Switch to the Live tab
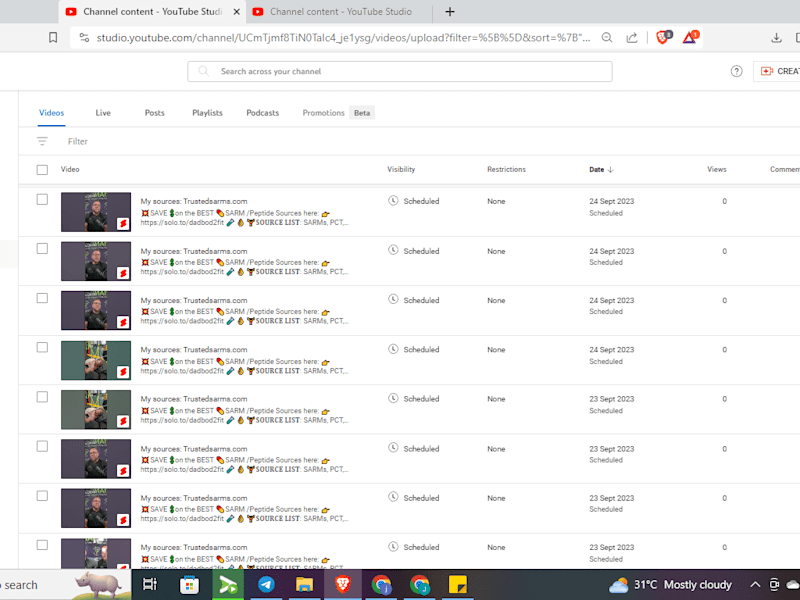800x600 pixels. point(103,113)
